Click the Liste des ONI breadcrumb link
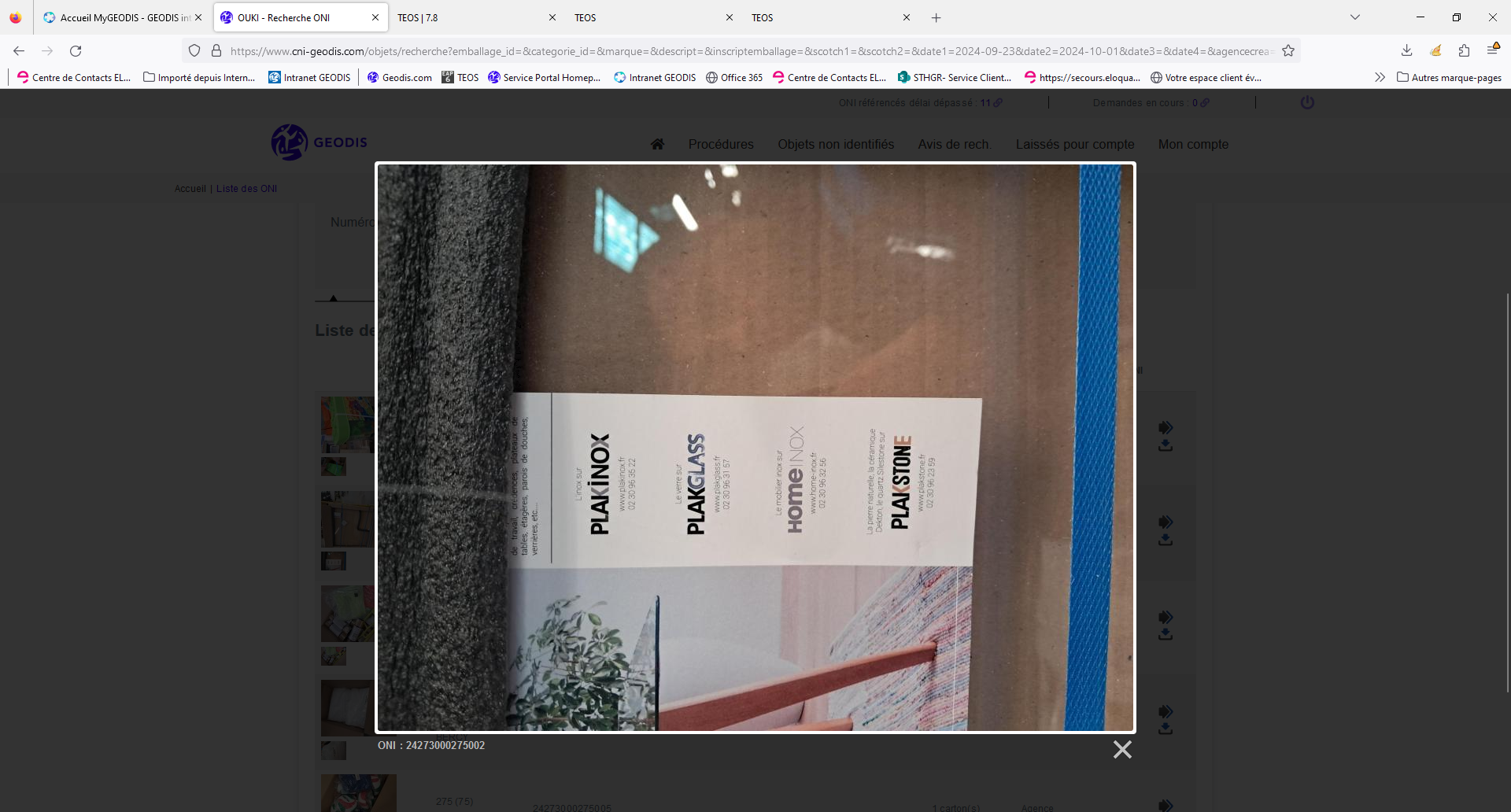This screenshot has width=1511, height=812. 246,189
